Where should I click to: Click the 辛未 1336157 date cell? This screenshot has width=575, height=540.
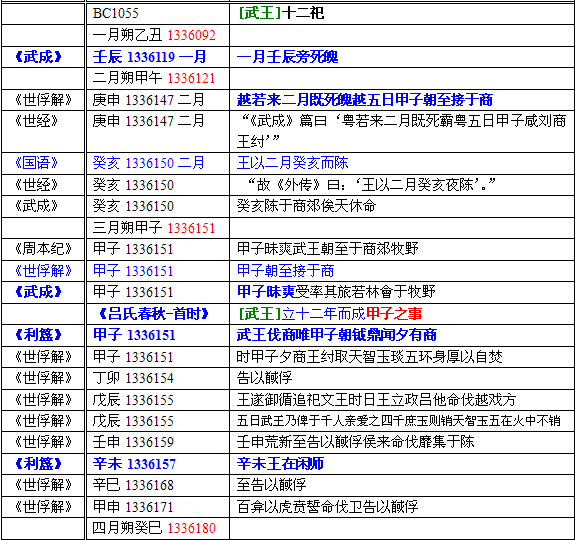[158, 464]
